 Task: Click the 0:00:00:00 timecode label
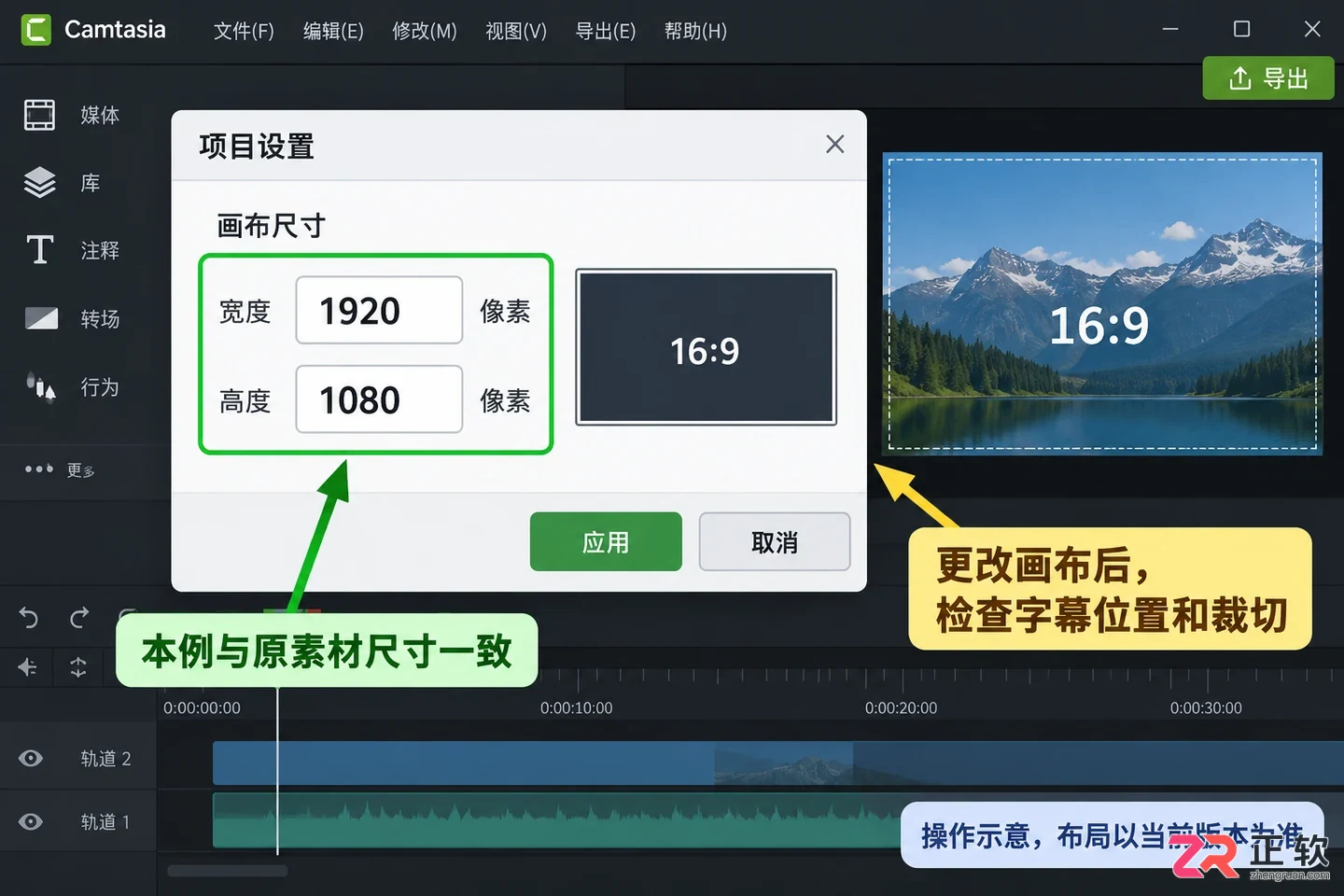(202, 707)
